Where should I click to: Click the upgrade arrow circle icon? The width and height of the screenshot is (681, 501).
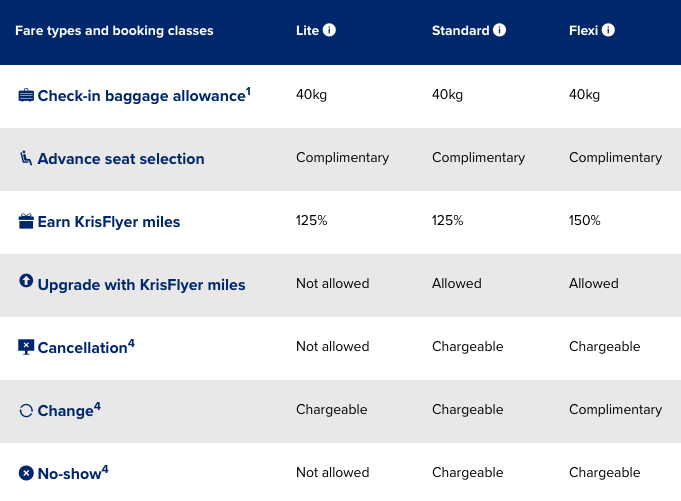pyautogui.click(x=26, y=282)
